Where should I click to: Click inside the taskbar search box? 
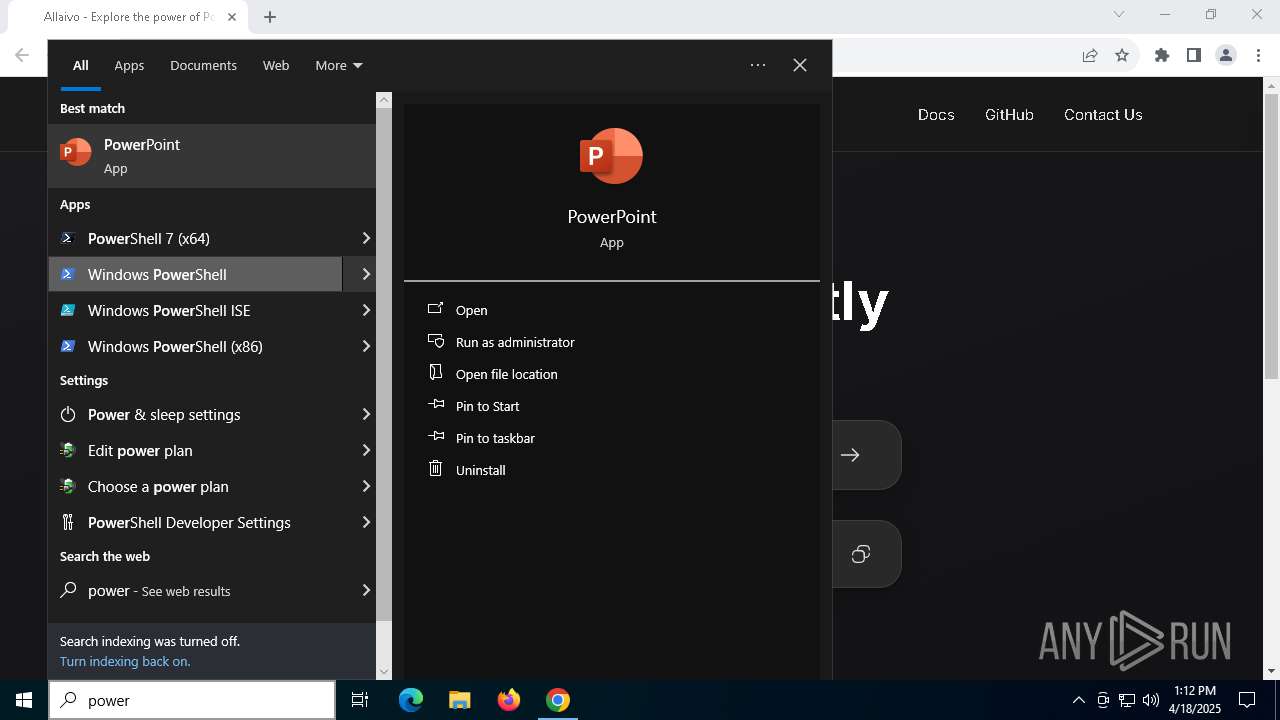coord(192,700)
